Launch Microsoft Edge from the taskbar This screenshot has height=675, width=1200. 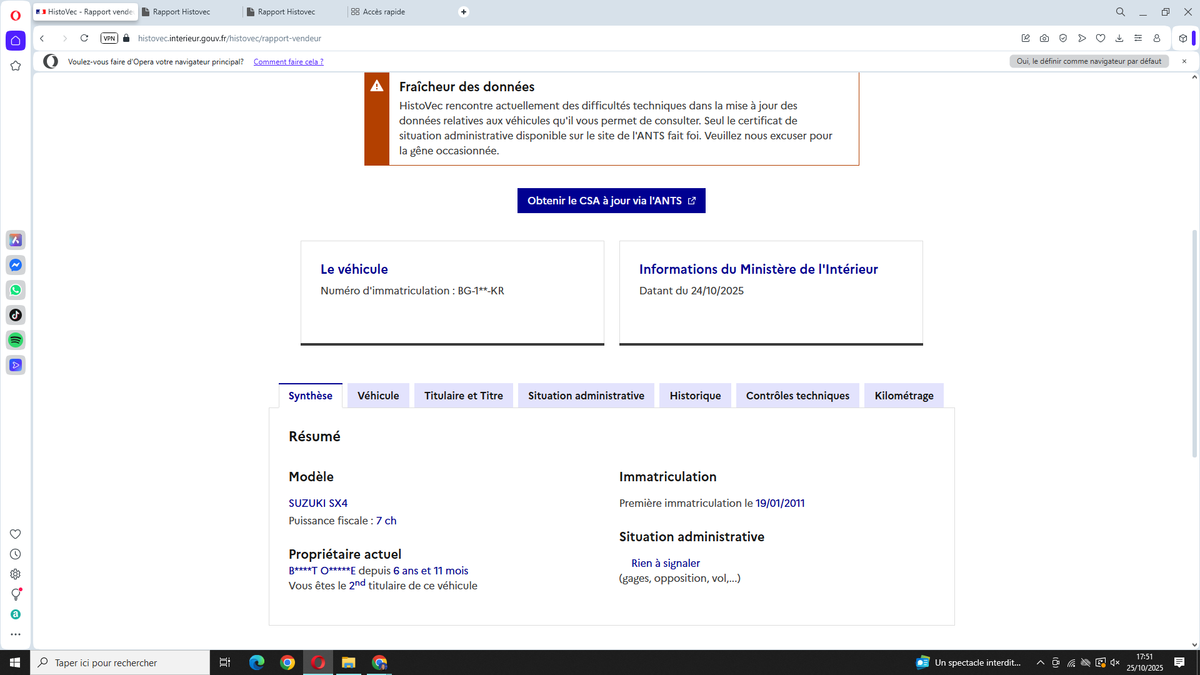pos(256,662)
